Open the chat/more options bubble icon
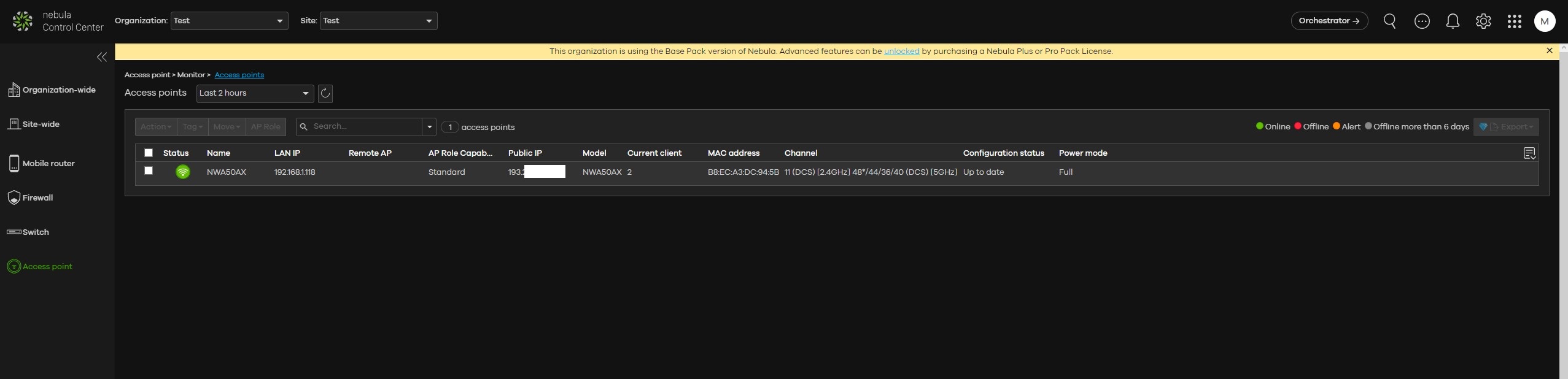The image size is (1568, 379). [1422, 21]
